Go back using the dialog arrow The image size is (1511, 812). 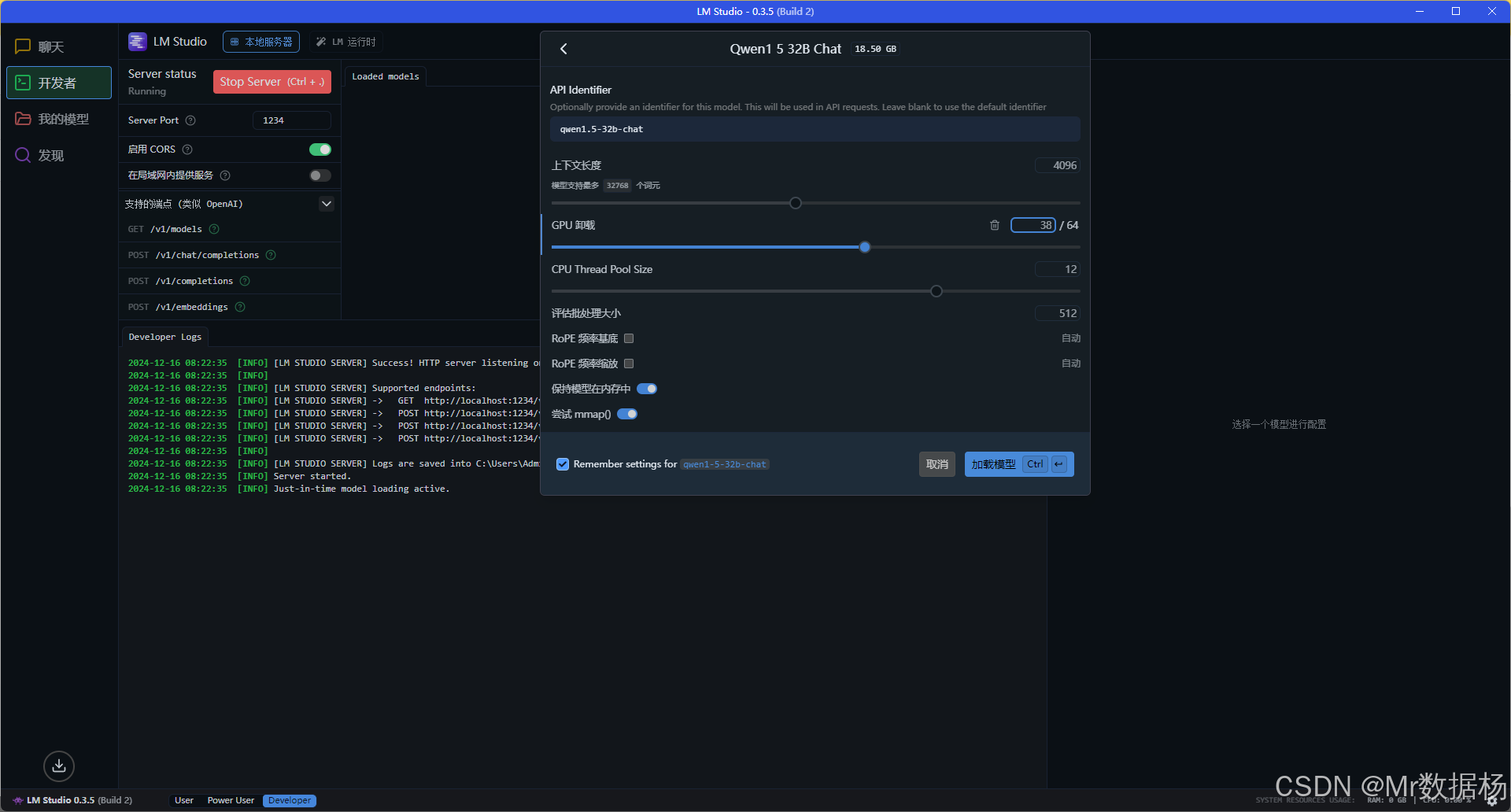point(563,49)
